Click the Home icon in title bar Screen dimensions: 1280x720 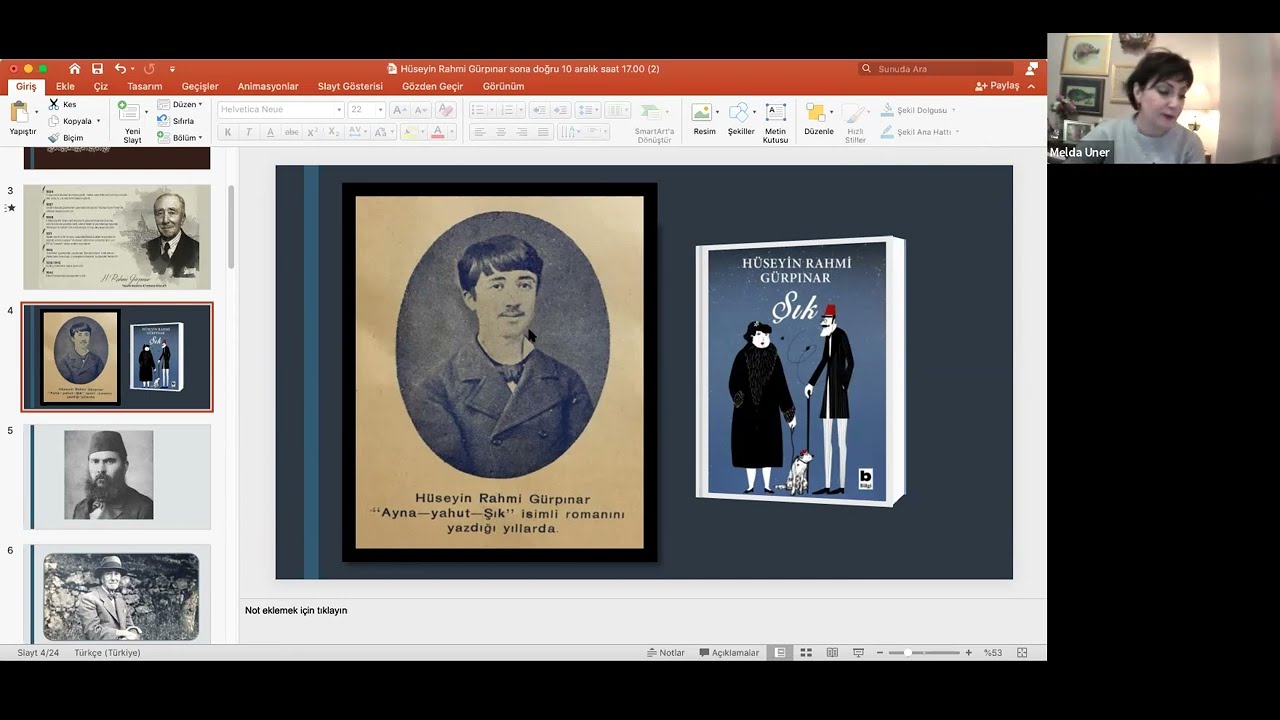[75, 69]
